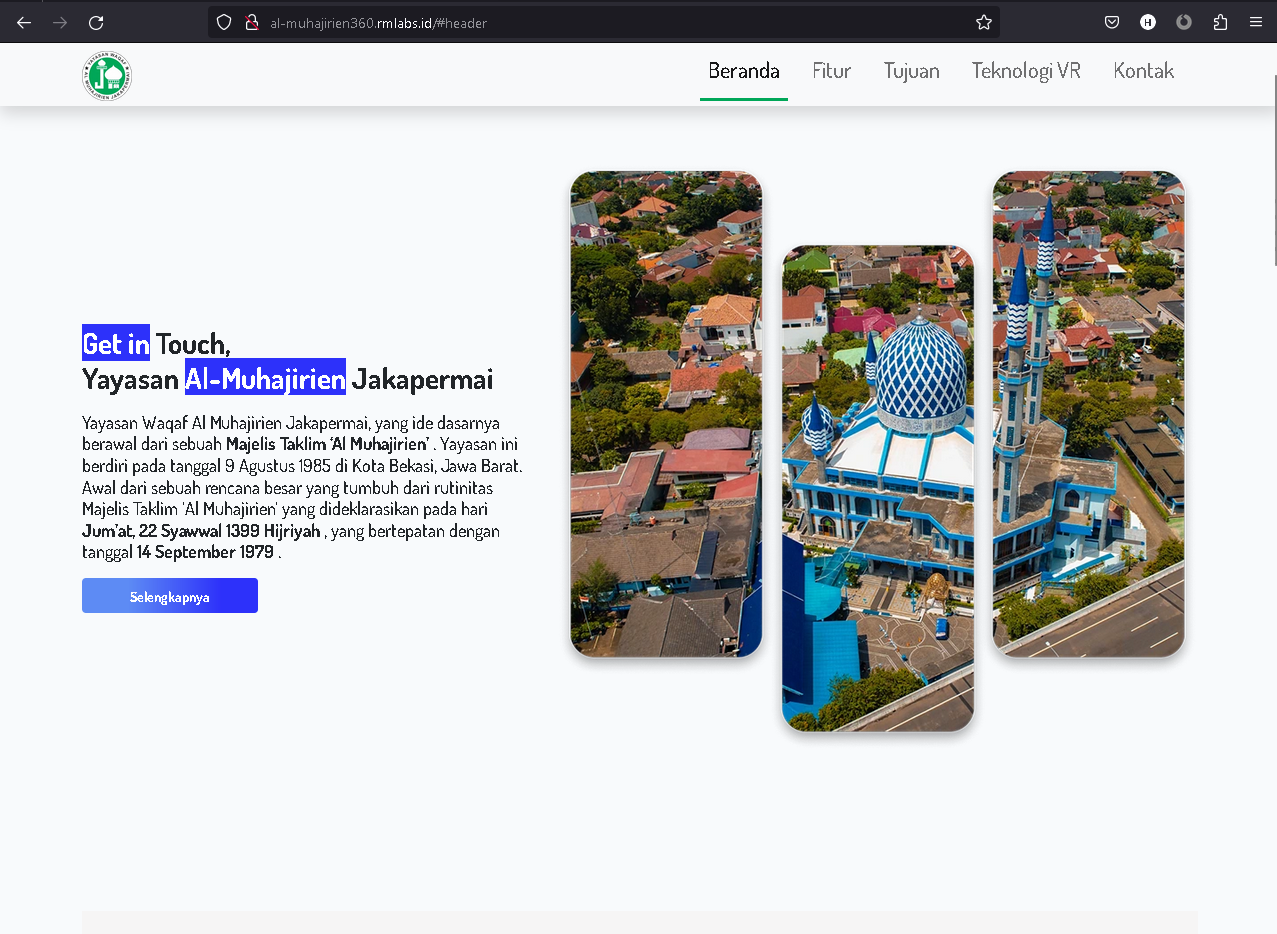Viewport: 1277px width, 934px height.
Task: Click the browser back arrow
Action: 24,22
